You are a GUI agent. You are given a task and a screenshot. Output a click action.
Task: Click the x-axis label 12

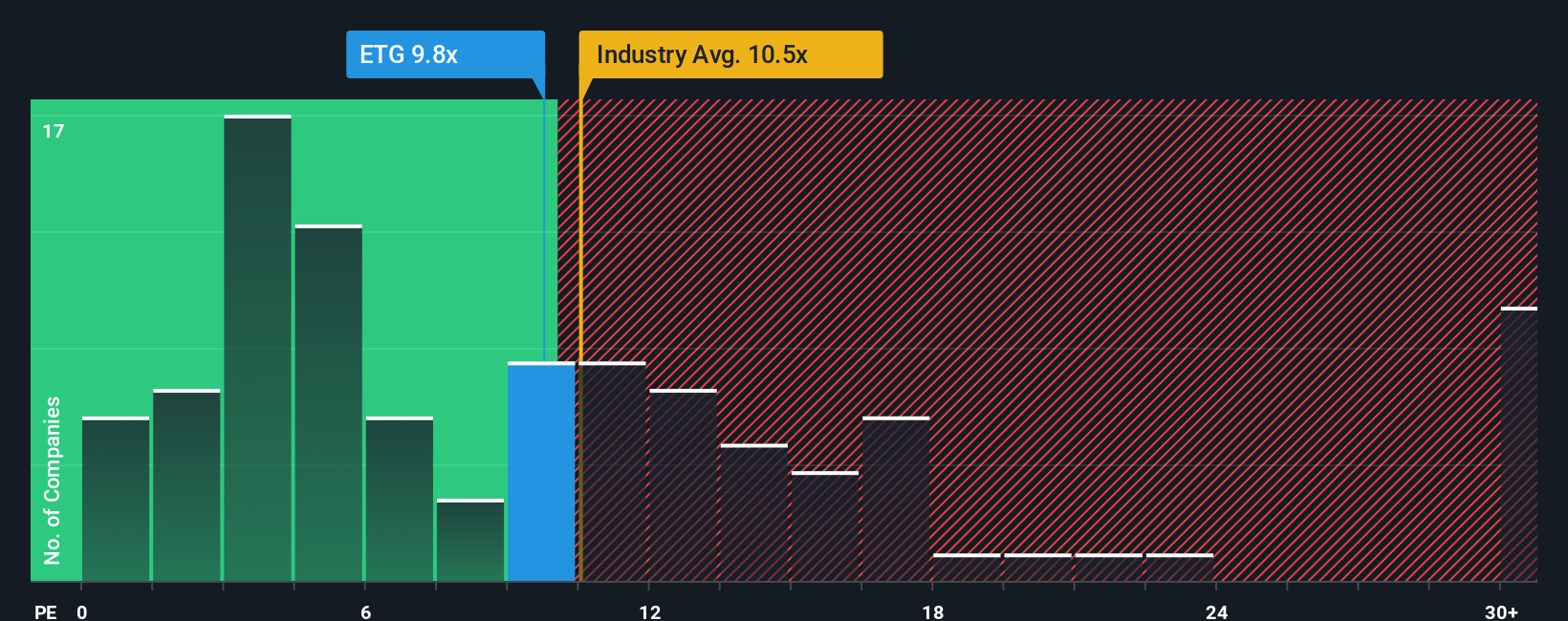tap(649, 611)
